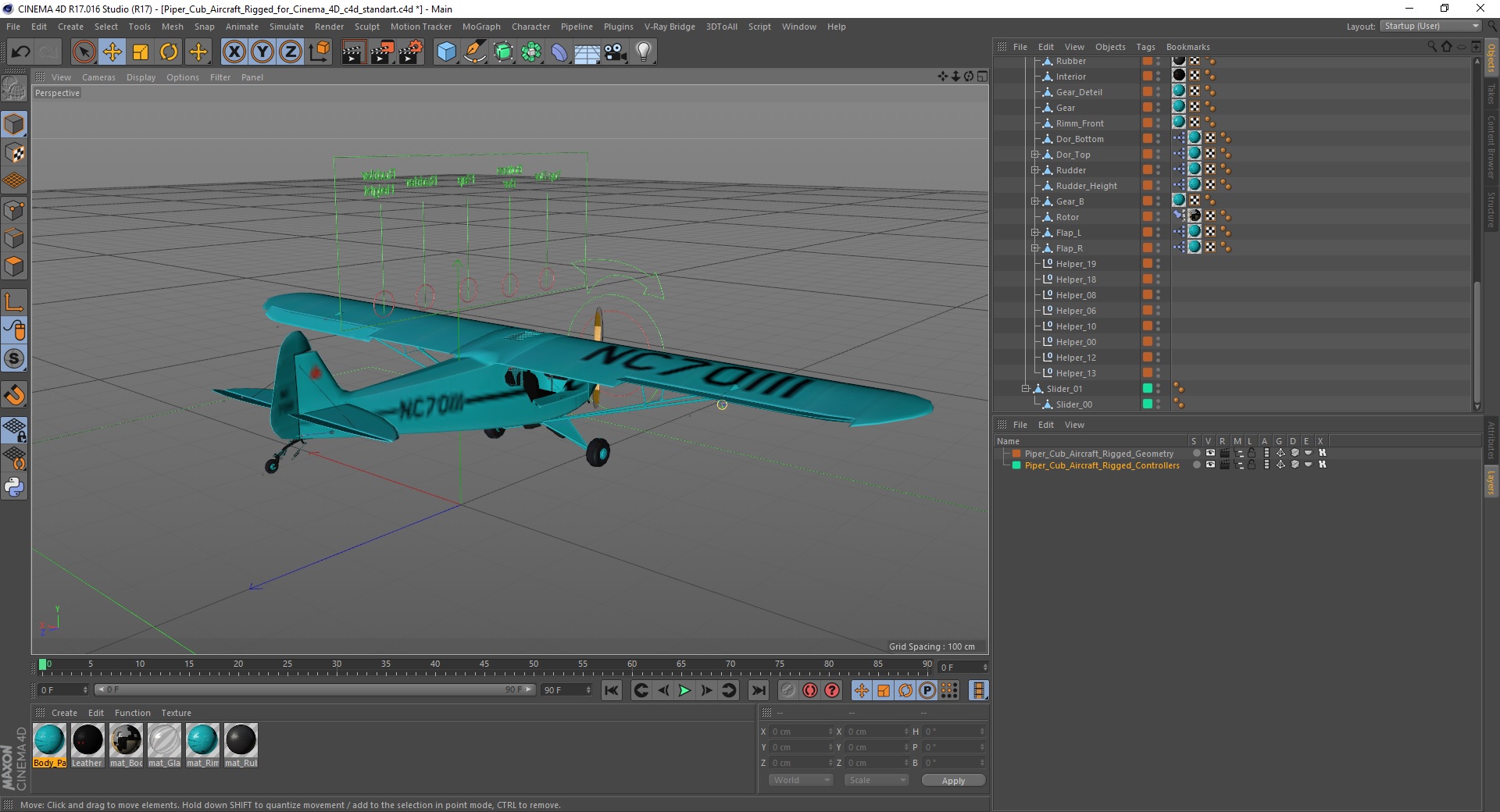Switch to Model mode in left toolbar
The height and width of the screenshot is (812, 1500).
coord(14,124)
